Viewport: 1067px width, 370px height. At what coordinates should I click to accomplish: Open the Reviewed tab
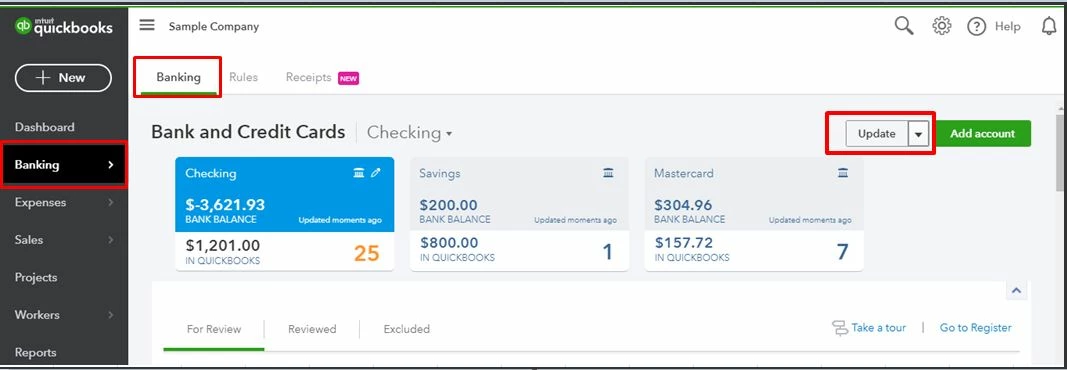coord(312,329)
